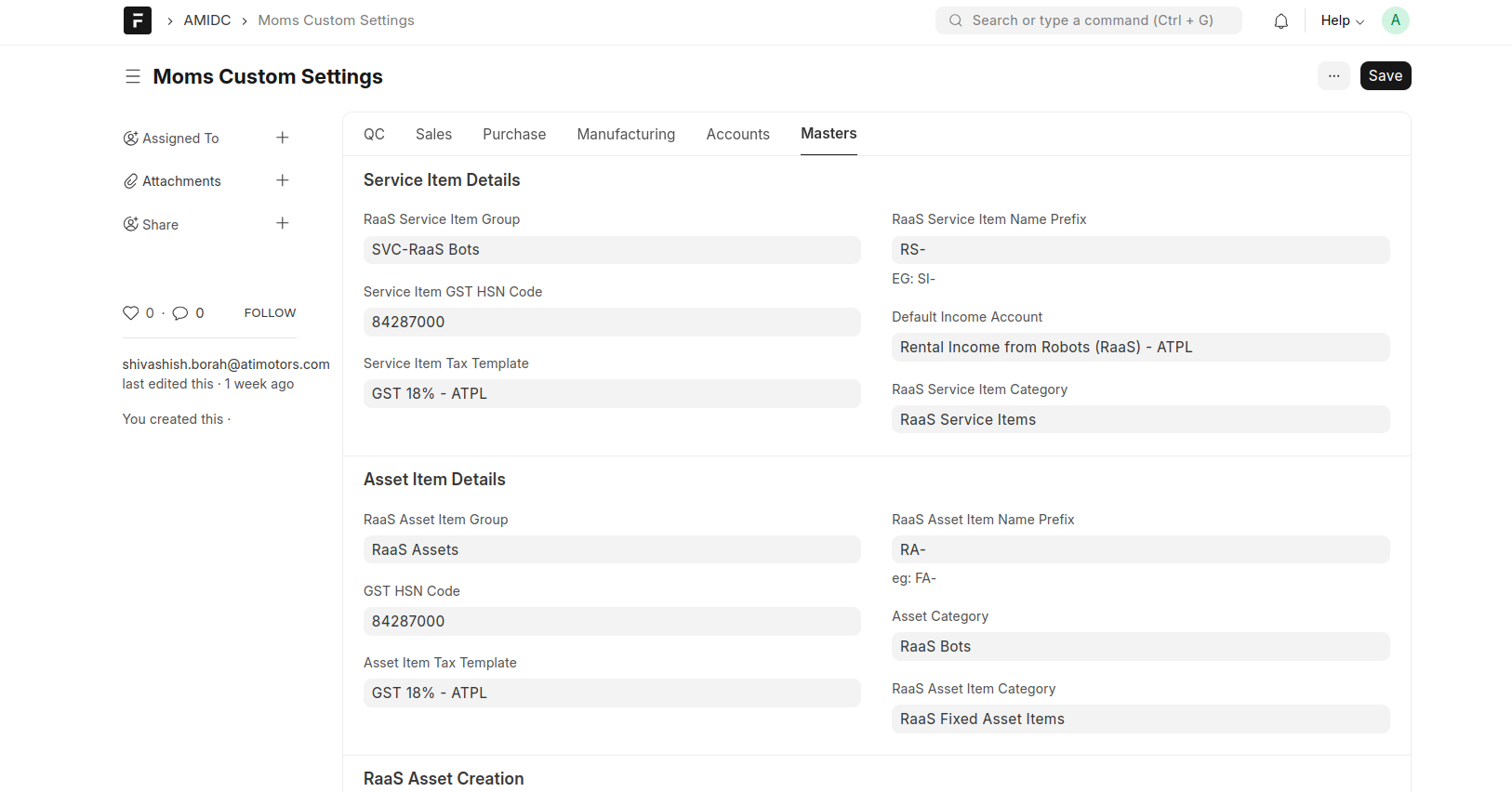This screenshot has height=792, width=1512.
Task: Open comments via the speech bubble icon
Action: 180,313
